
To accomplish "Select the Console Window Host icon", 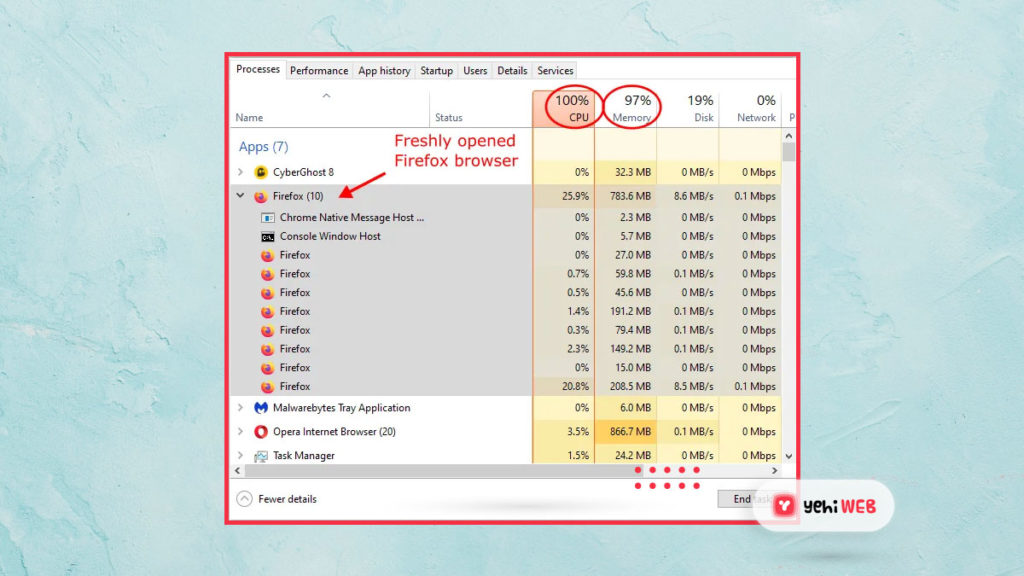I will (x=268, y=237).
